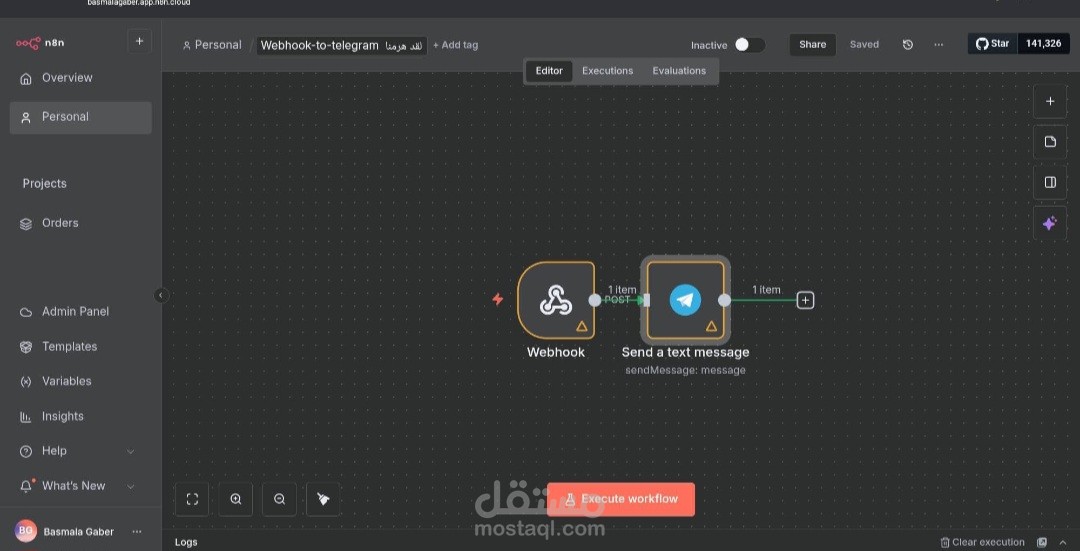Click the Share button
Viewport: 1080px width, 551px height.
tap(812, 45)
